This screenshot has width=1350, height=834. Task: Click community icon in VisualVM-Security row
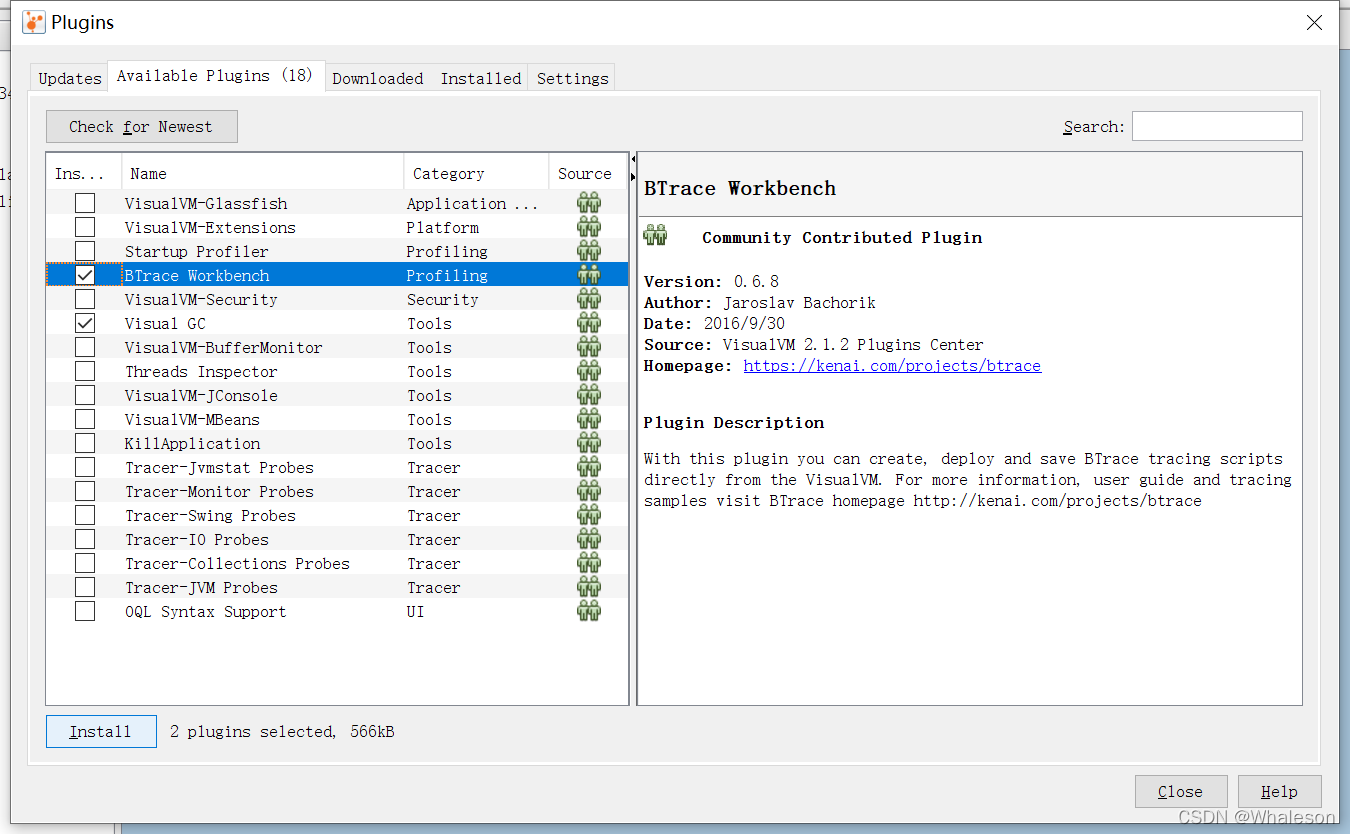point(589,299)
